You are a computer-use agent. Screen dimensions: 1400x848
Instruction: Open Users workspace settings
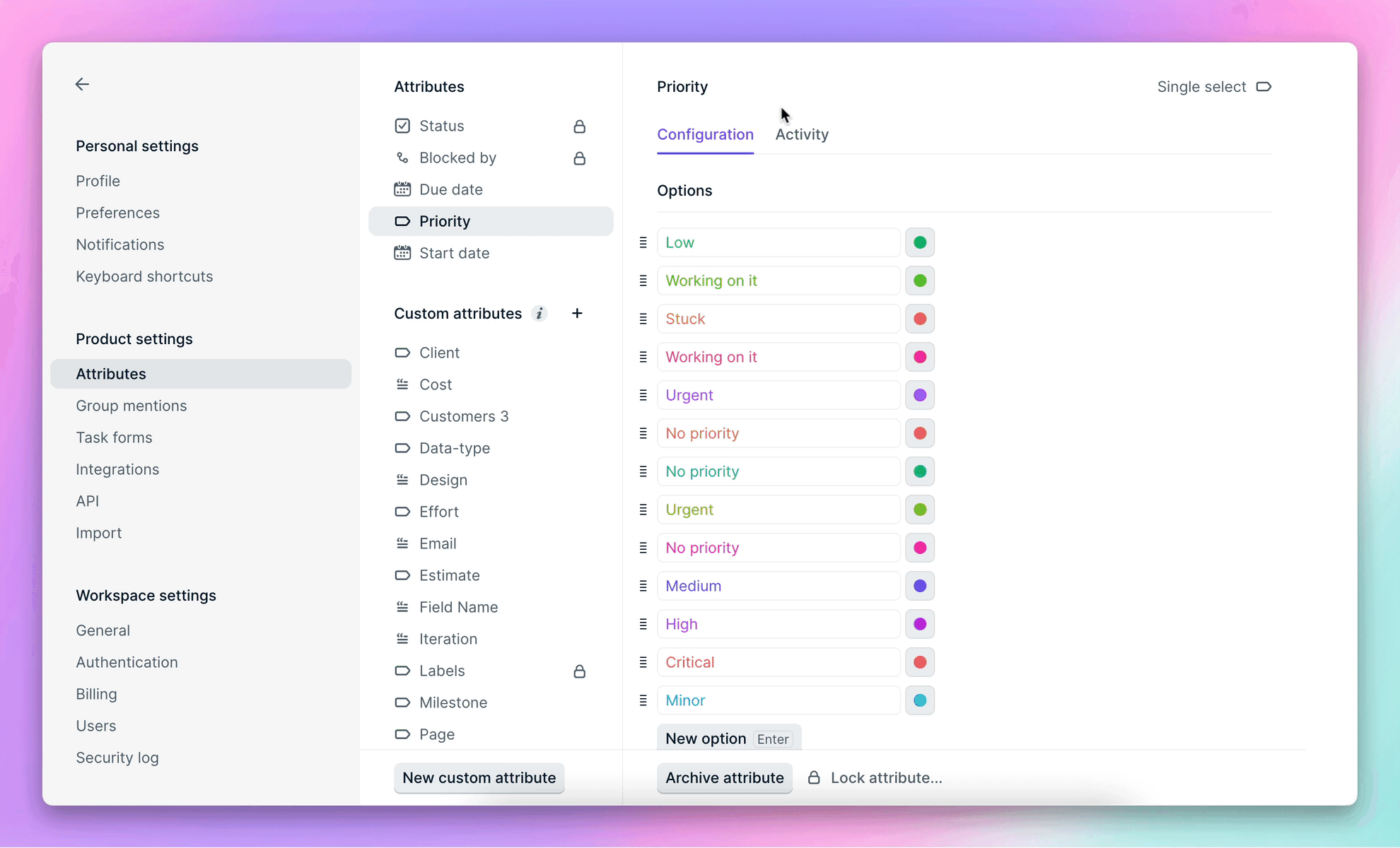pos(95,726)
